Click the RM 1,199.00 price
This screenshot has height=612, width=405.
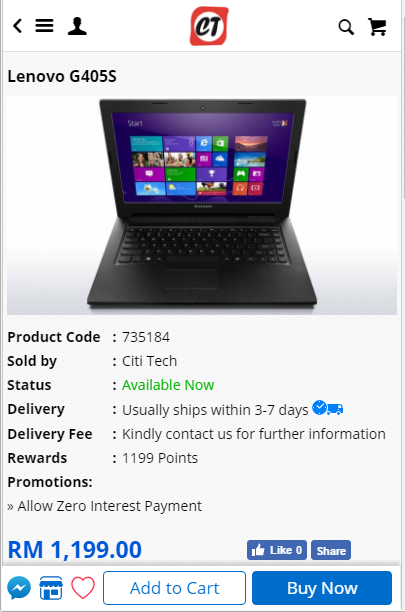tap(75, 550)
